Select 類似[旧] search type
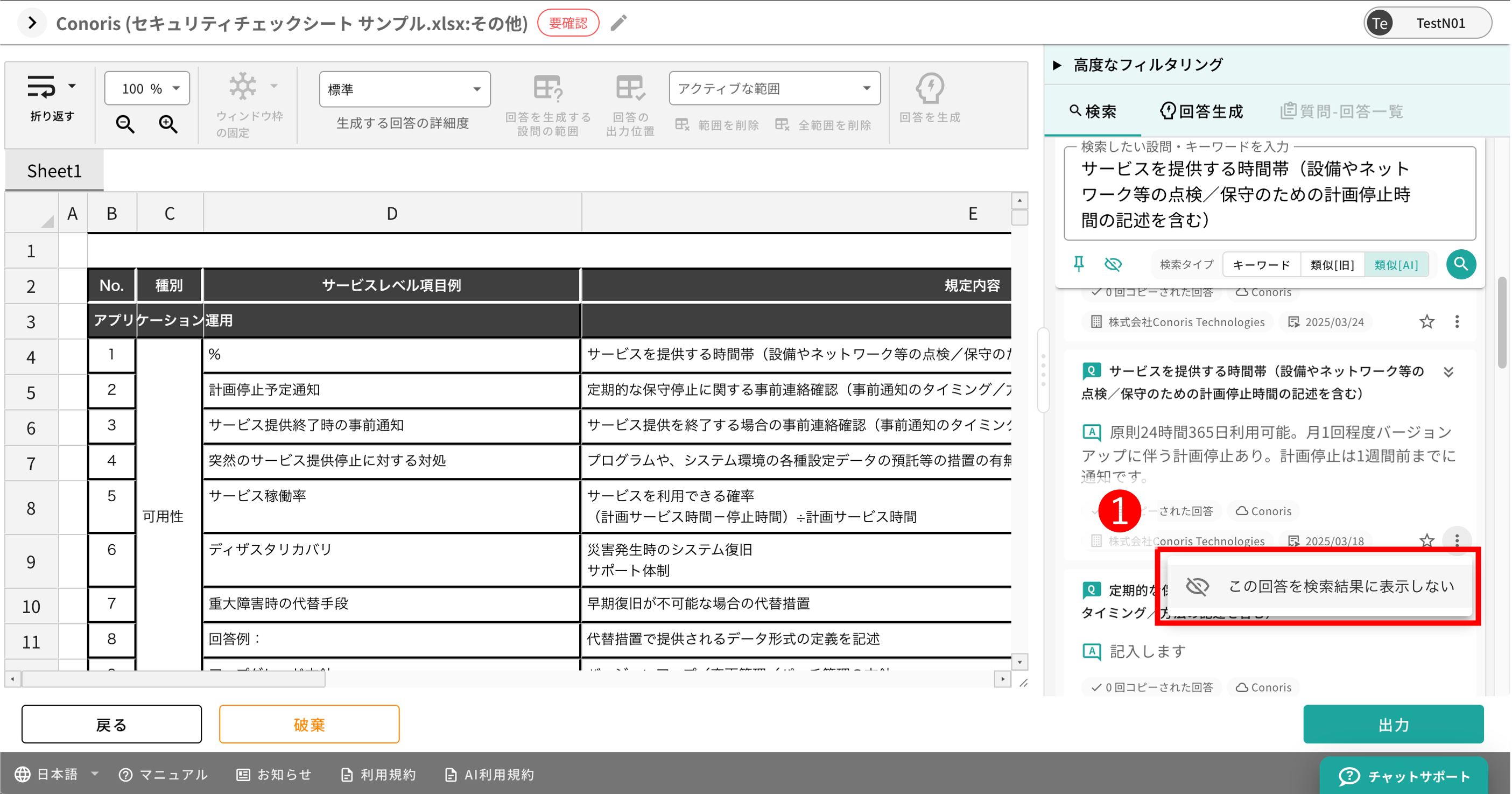Image resolution: width=1512 pixels, height=794 pixels. 1332,265
